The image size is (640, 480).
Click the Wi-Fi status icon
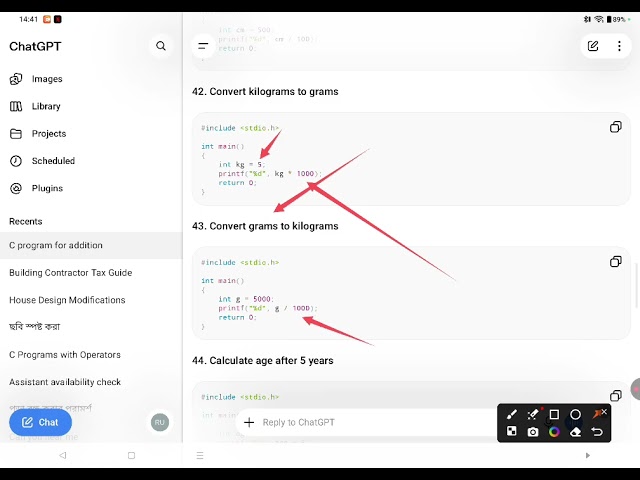pos(598,19)
